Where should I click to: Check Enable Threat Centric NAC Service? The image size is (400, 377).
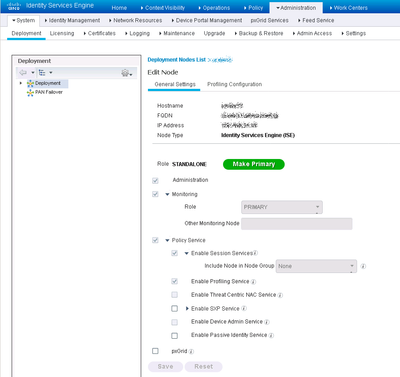click(x=174, y=295)
